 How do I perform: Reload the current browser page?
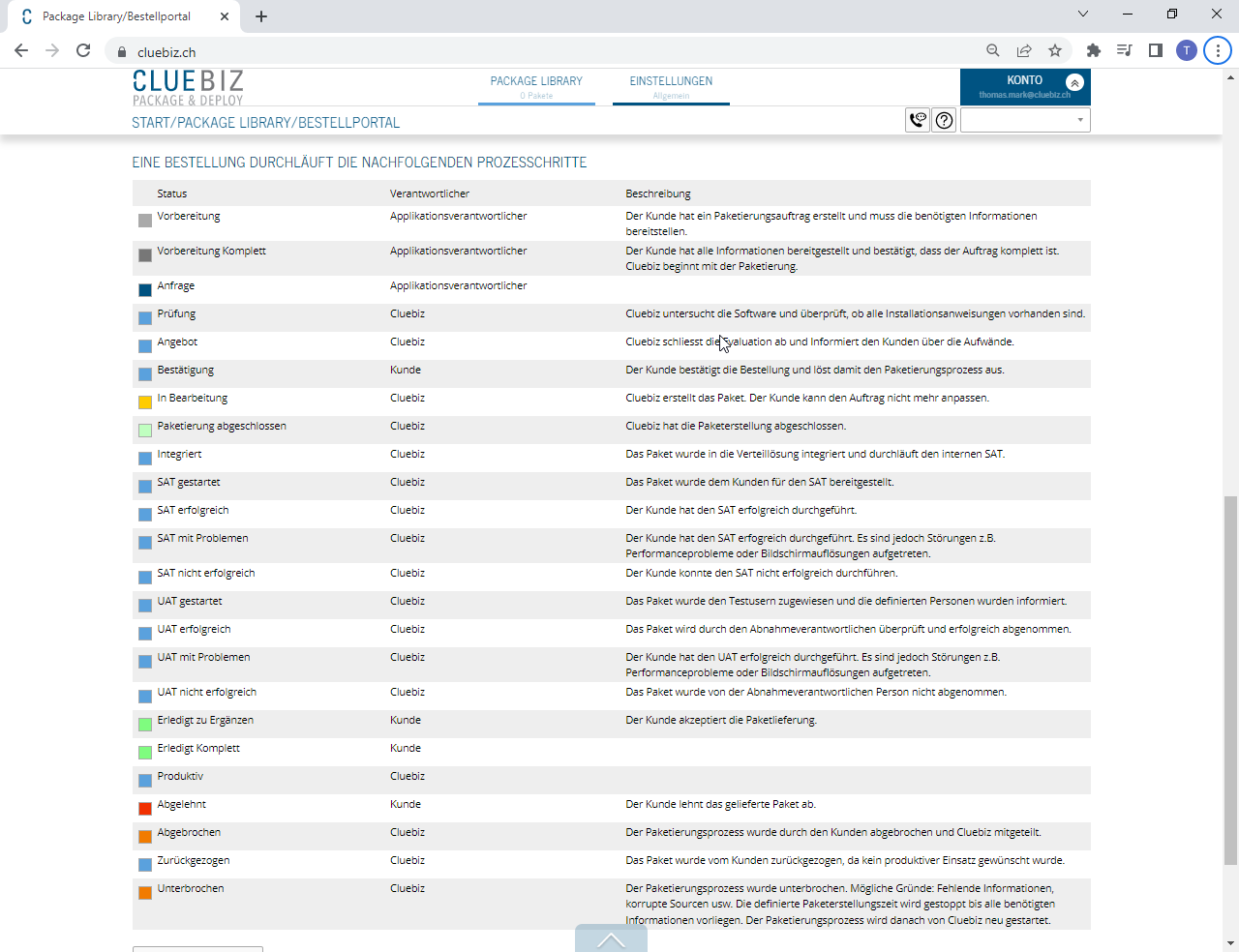click(83, 50)
